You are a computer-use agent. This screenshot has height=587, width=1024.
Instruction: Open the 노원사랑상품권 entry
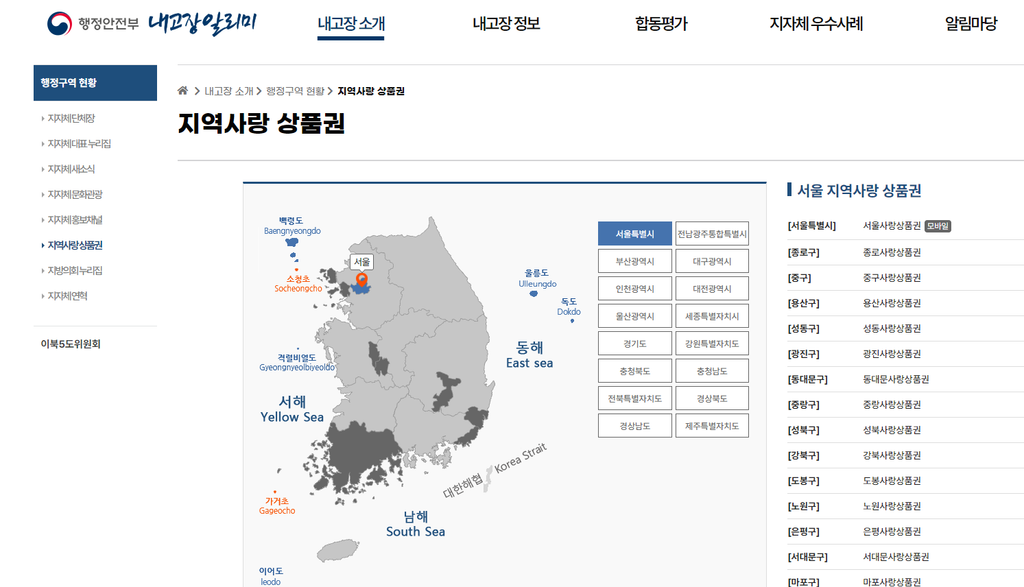(x=891, y=506)
